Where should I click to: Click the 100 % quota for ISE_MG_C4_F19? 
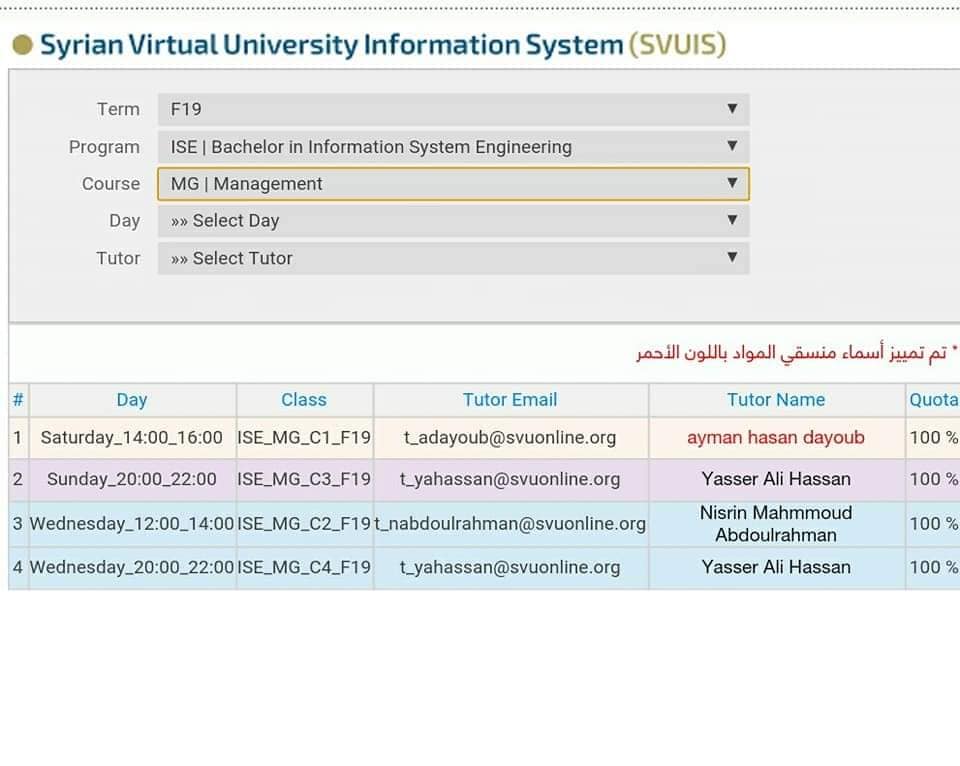click(x=933, y=568)
